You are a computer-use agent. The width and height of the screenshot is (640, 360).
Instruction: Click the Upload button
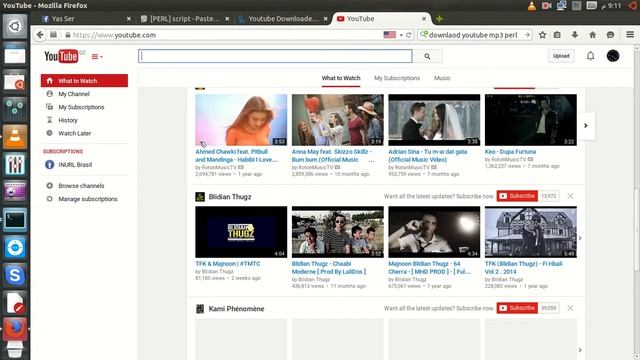pos(561,56)
